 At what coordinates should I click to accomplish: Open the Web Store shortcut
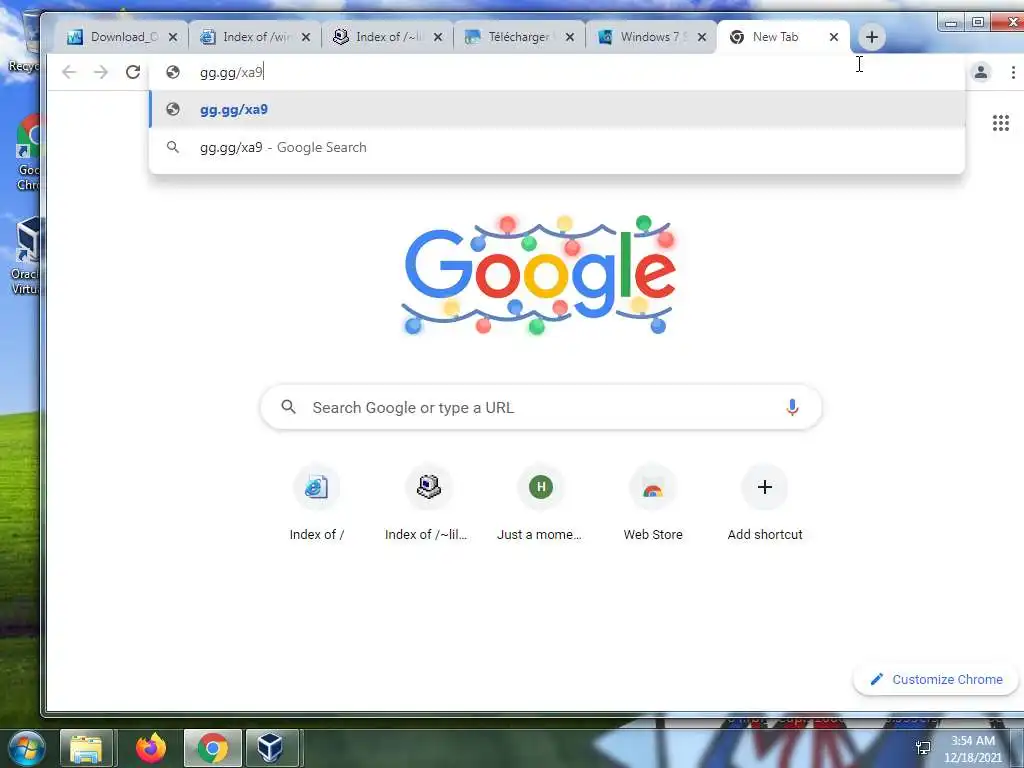click(x=652, y=503)
